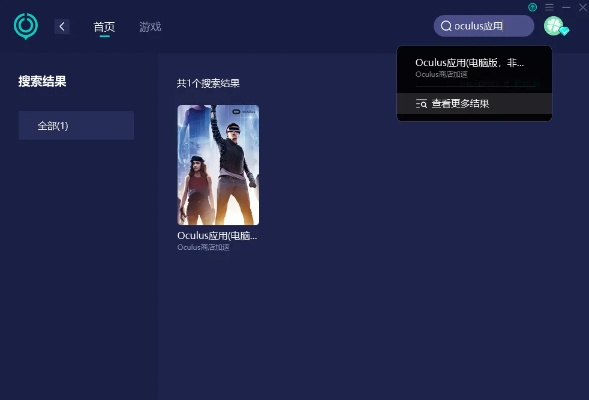The width and height of the screenshot is (589, 400).
Task: Select the Oculus应用(电脑版 search suggestion
Action: tap(474, 68)
